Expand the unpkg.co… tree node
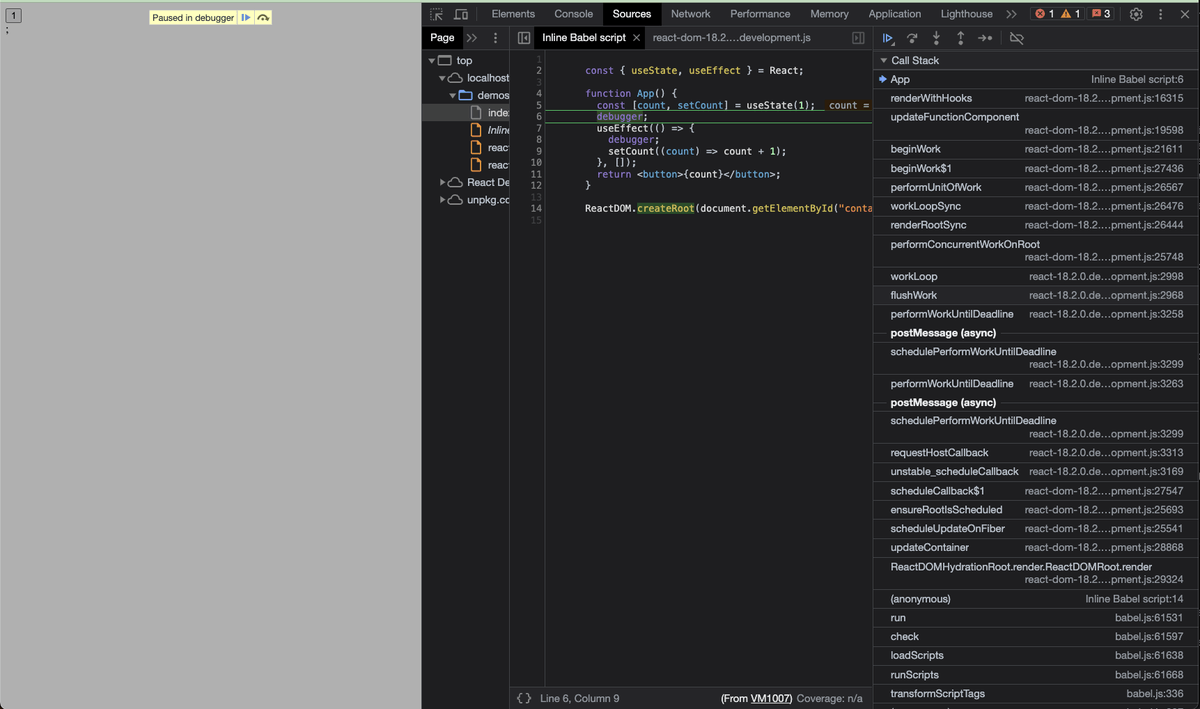Image resolution: width=1200 pixels, height=709 pixels. click(x=443, y=200)
